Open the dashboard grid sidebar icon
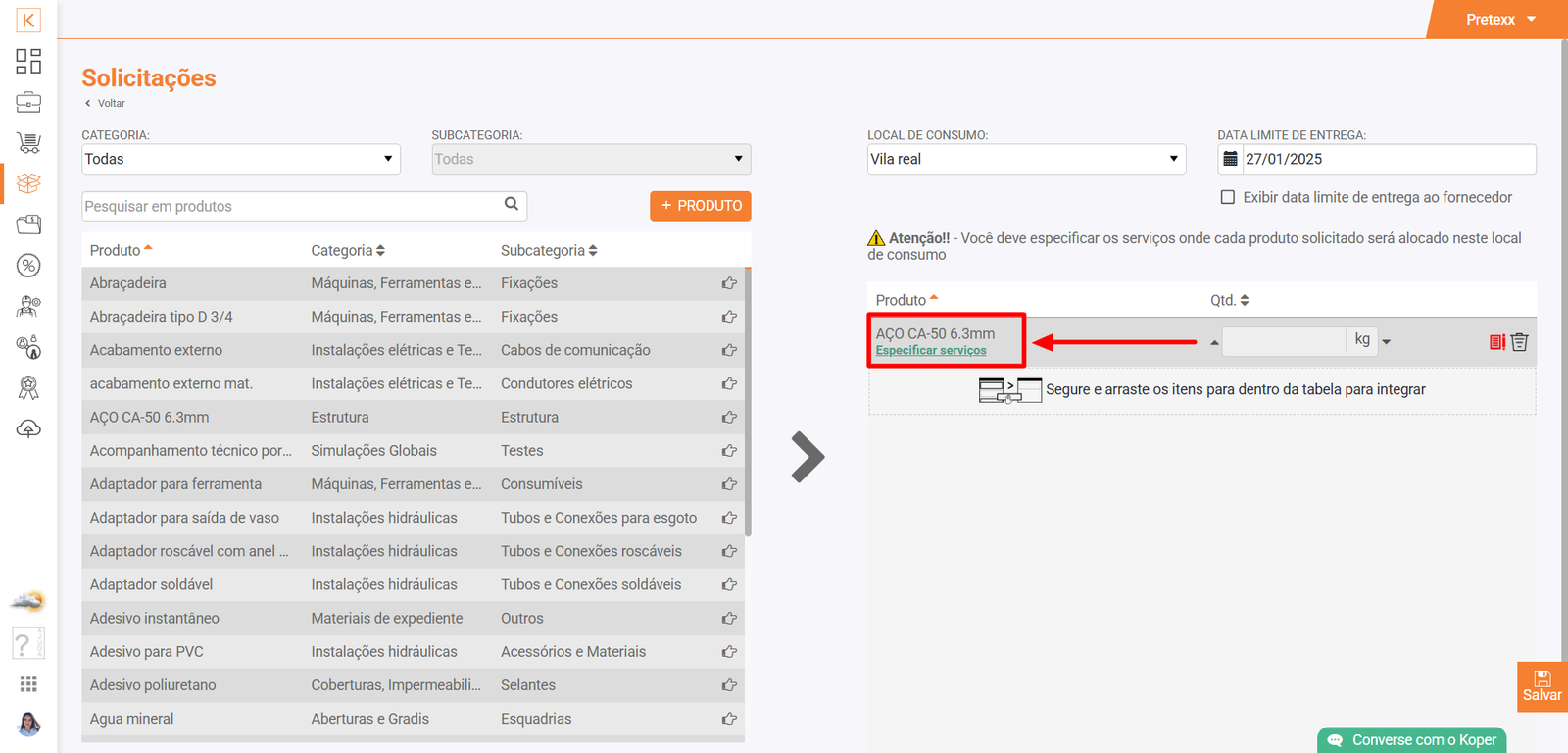The width and height of the screenshot is (1568, 753). point(28,61)
